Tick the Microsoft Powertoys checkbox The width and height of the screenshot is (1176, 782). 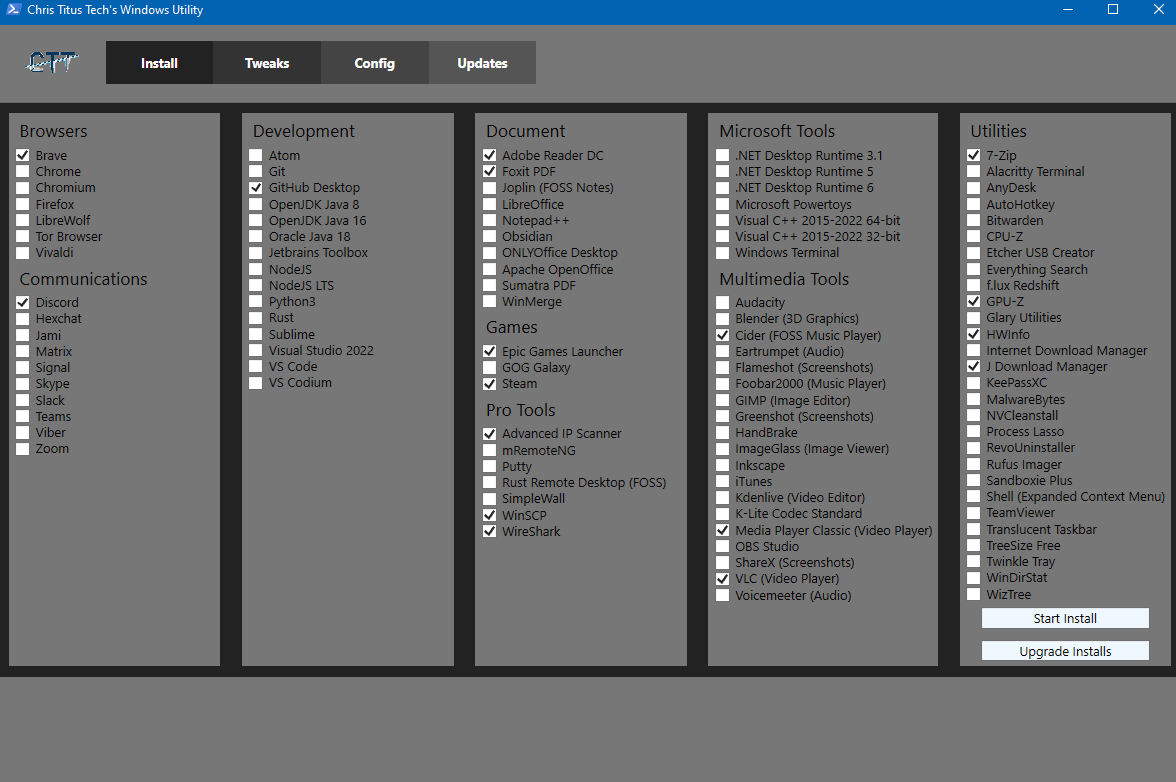pos(722,204)
